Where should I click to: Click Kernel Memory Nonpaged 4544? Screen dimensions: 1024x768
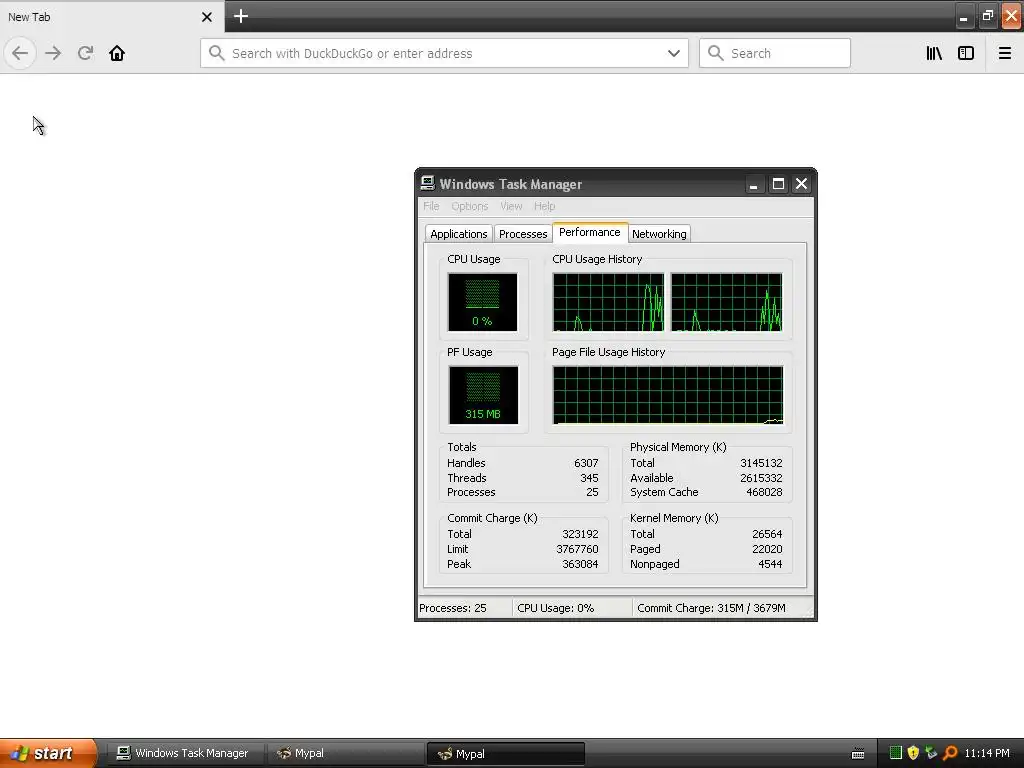(770, 564)
